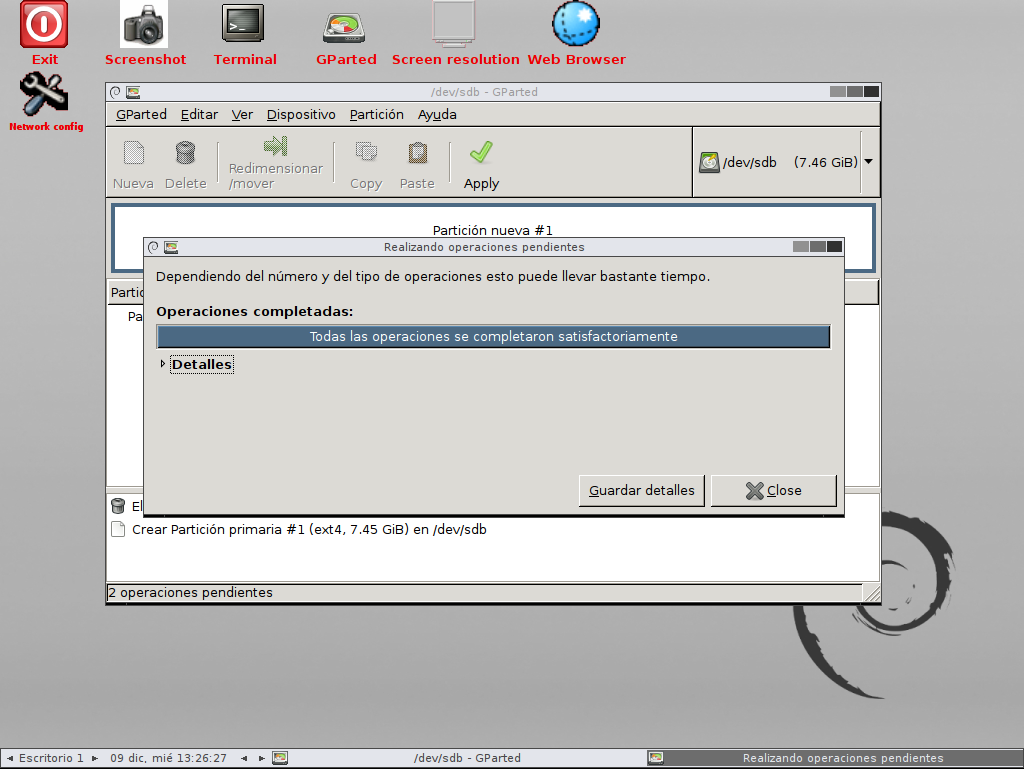Select the Crear Partición primaria #1 operation
This screenshot has height=769, width=1024.
point(309,529)
